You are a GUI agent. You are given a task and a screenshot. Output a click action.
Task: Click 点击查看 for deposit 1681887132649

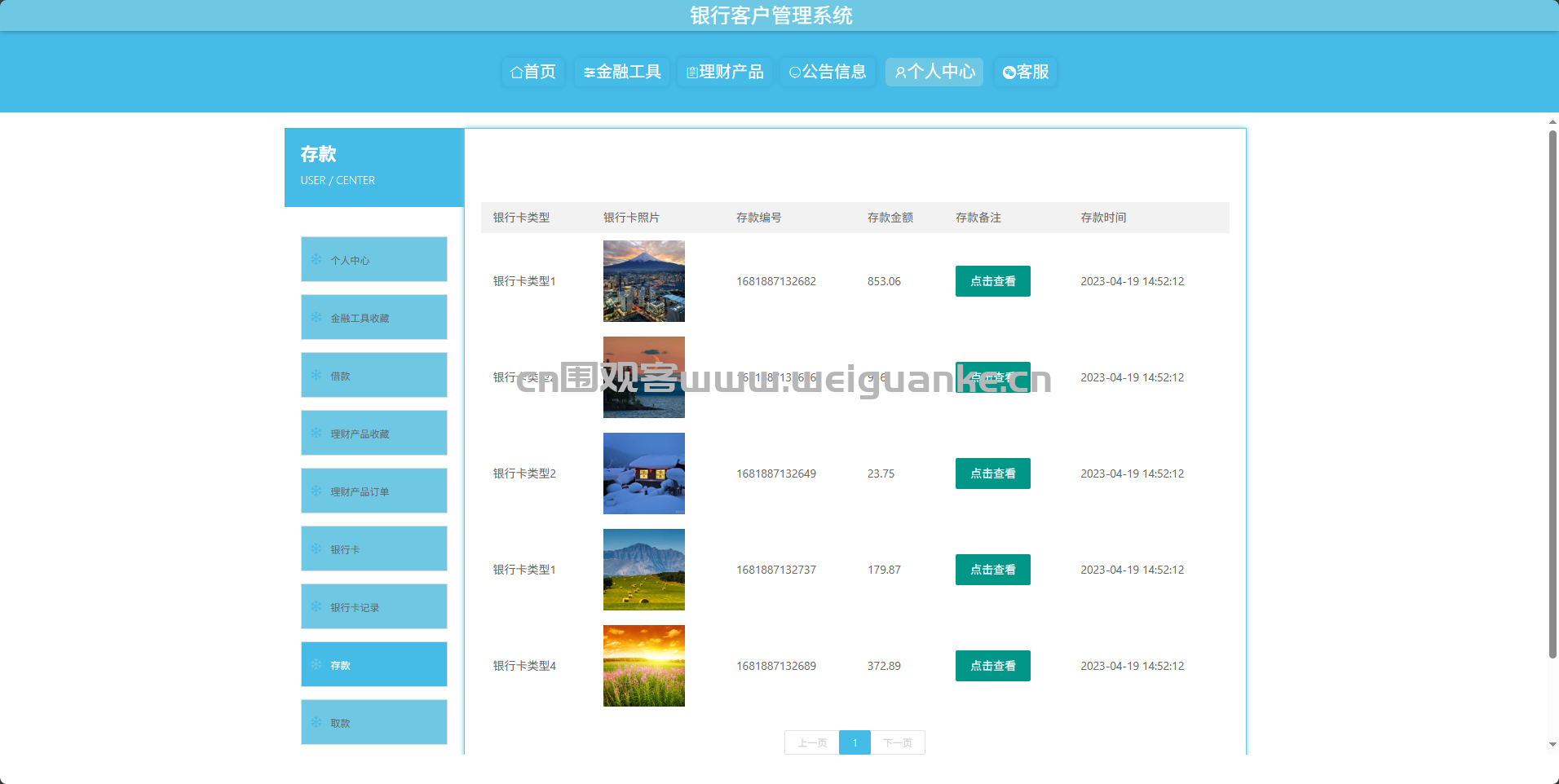tap(993, 473)
